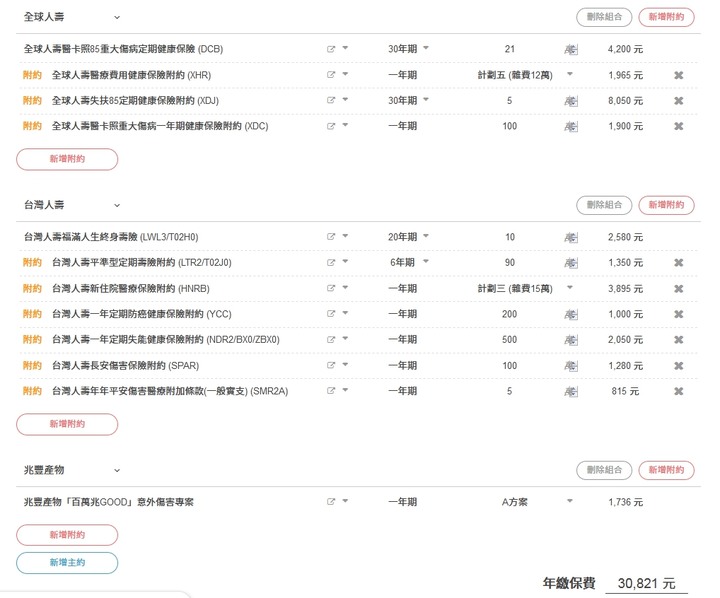Remove the LTR2/T02J0 rider with X
This screenshot has height=598, width=720.
pos(679,263)
